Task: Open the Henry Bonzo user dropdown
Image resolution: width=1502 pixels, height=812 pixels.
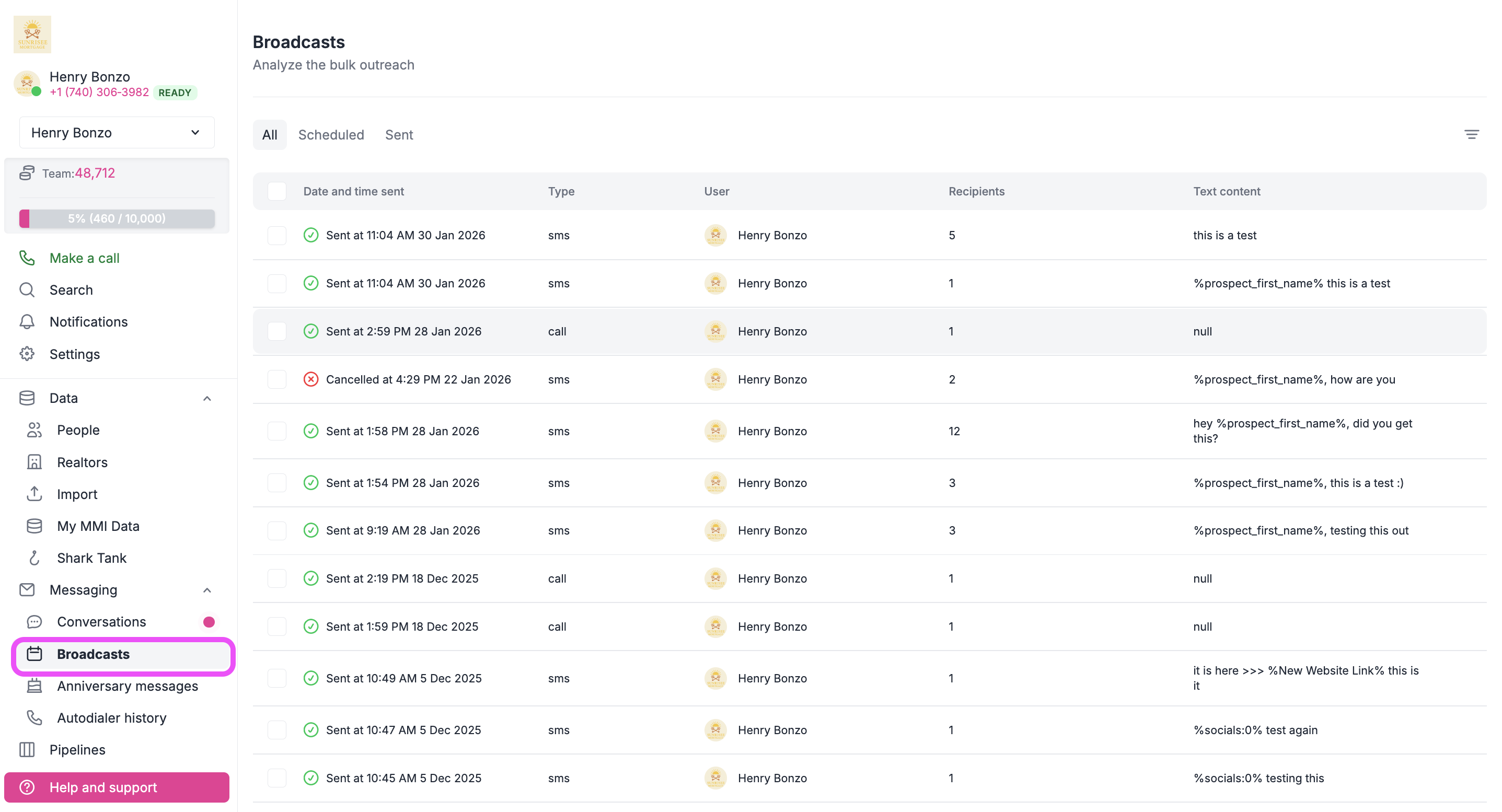Action: 117,133
